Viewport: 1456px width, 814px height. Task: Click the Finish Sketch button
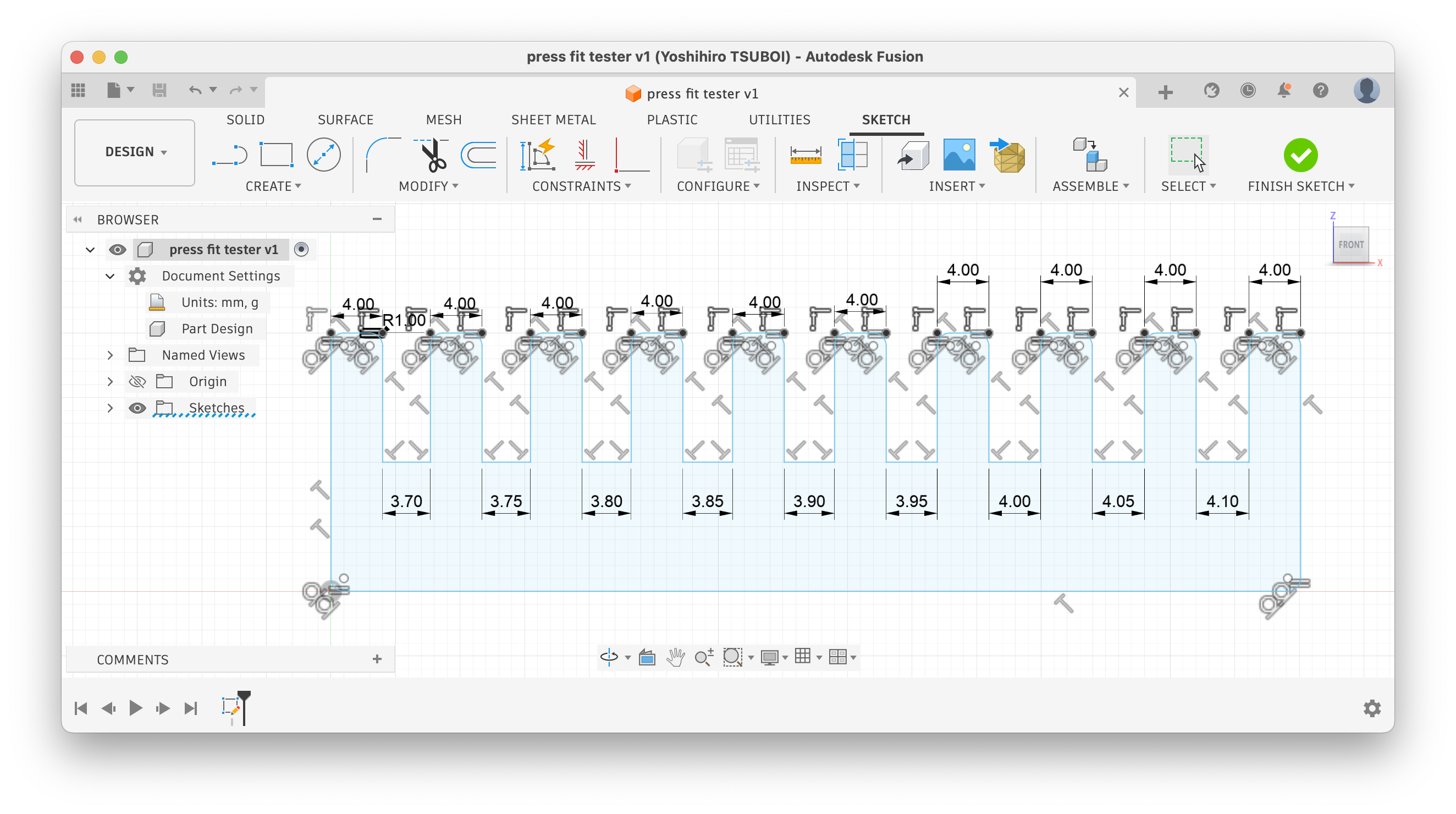pos(1300,155)
